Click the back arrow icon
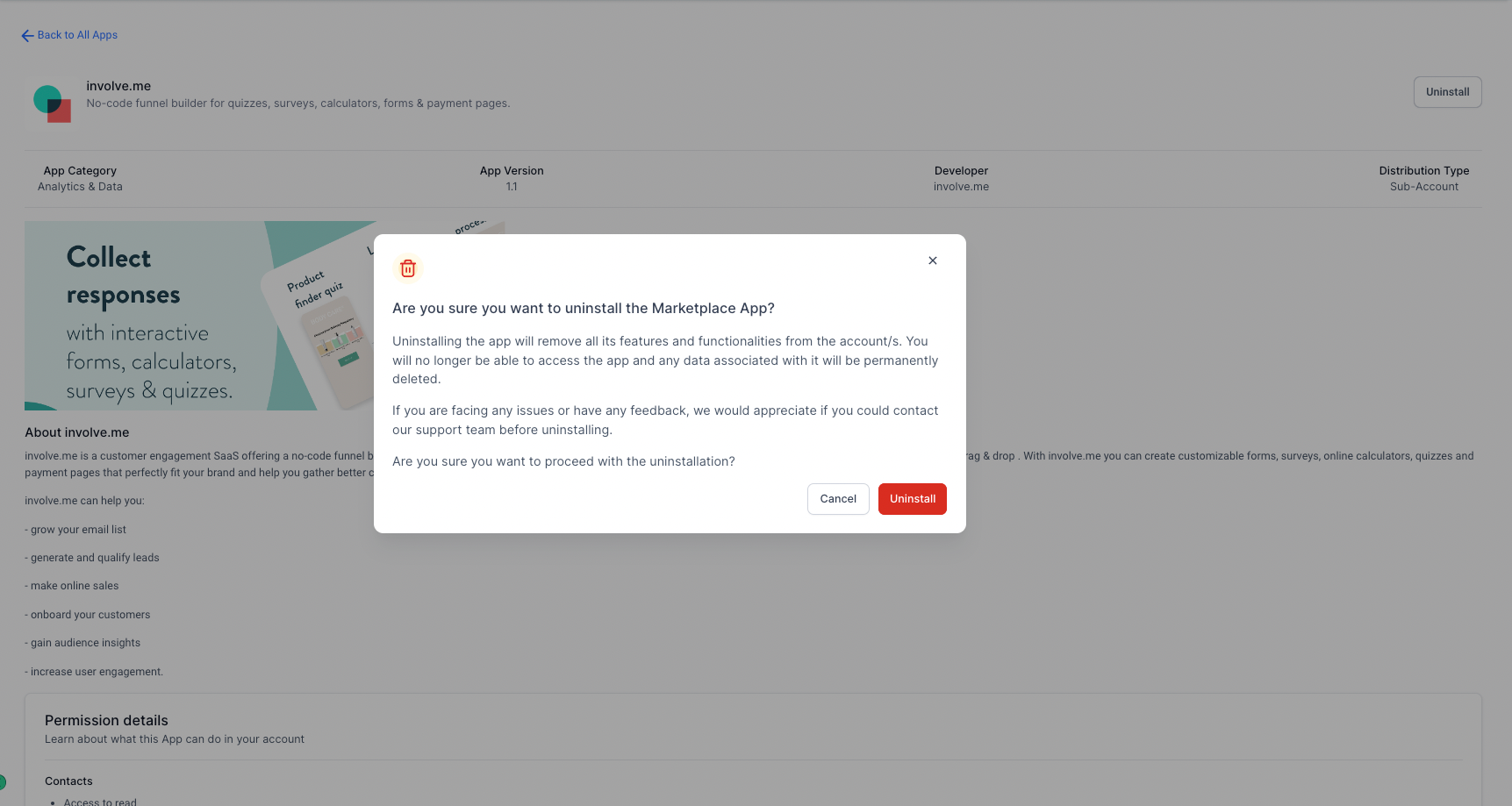The width and height of the screenshot is (1512, 806). point(27,36)
